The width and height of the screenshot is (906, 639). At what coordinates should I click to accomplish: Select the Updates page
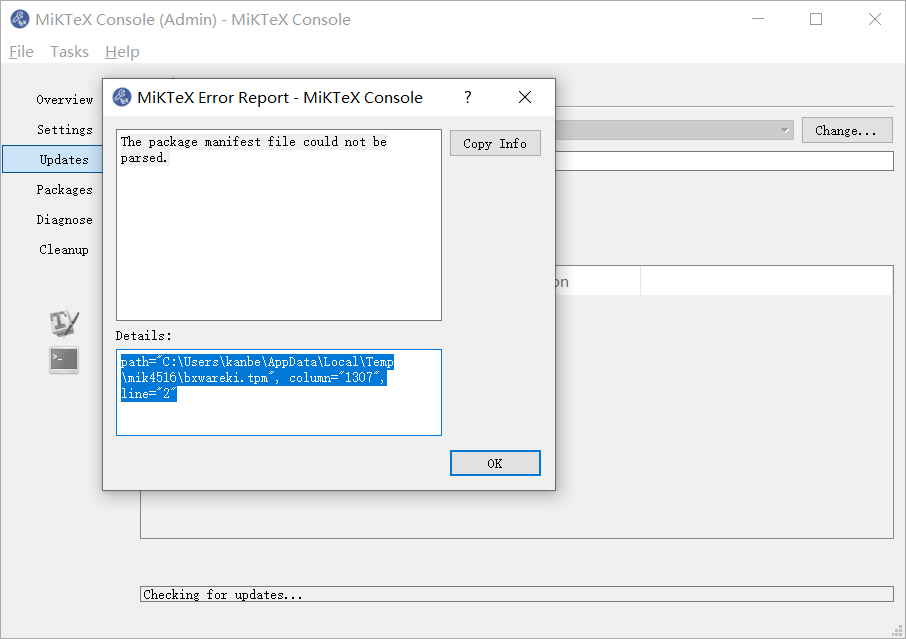[62, 159]
